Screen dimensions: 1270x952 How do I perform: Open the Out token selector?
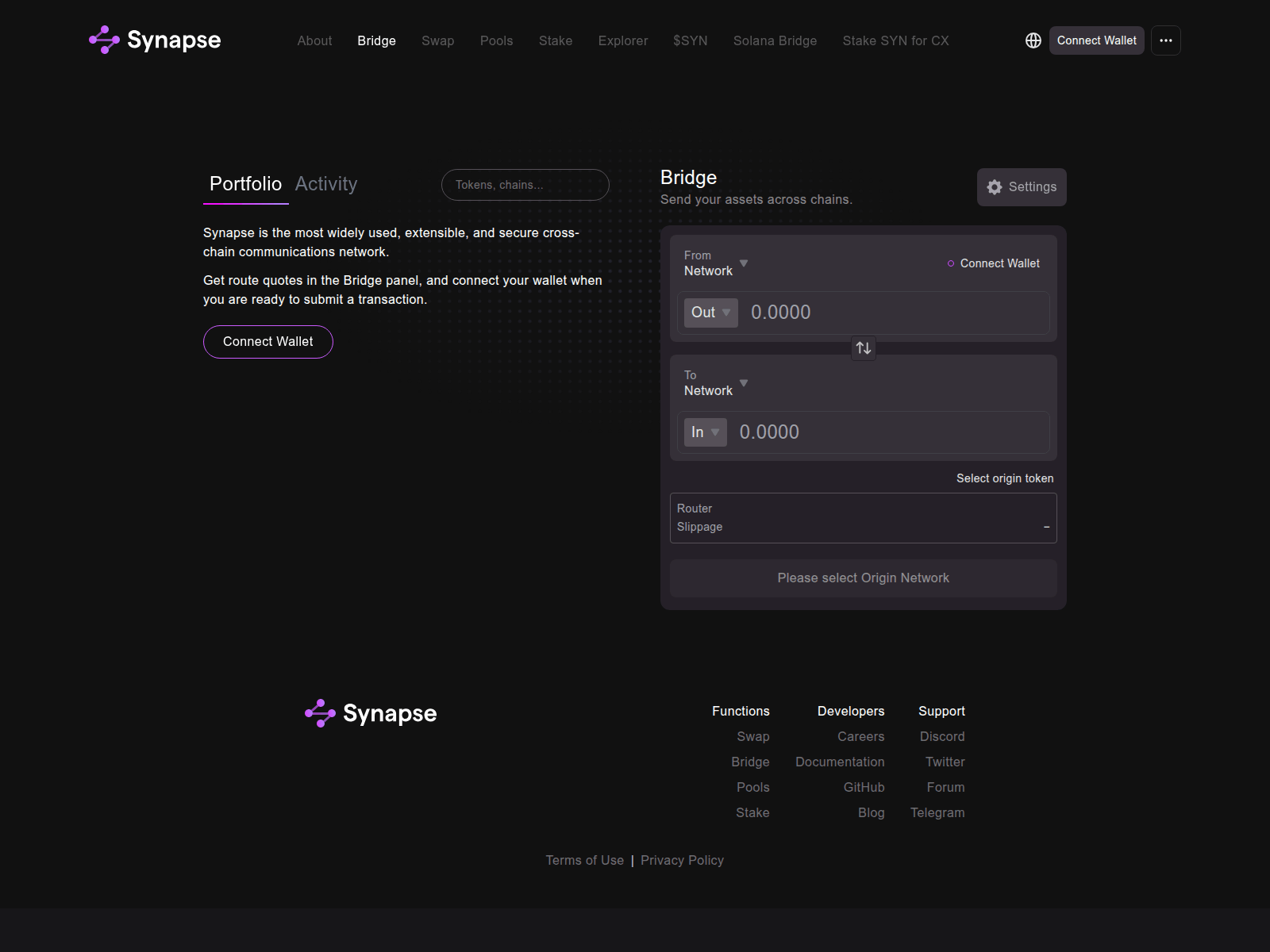tap(711, 313)
